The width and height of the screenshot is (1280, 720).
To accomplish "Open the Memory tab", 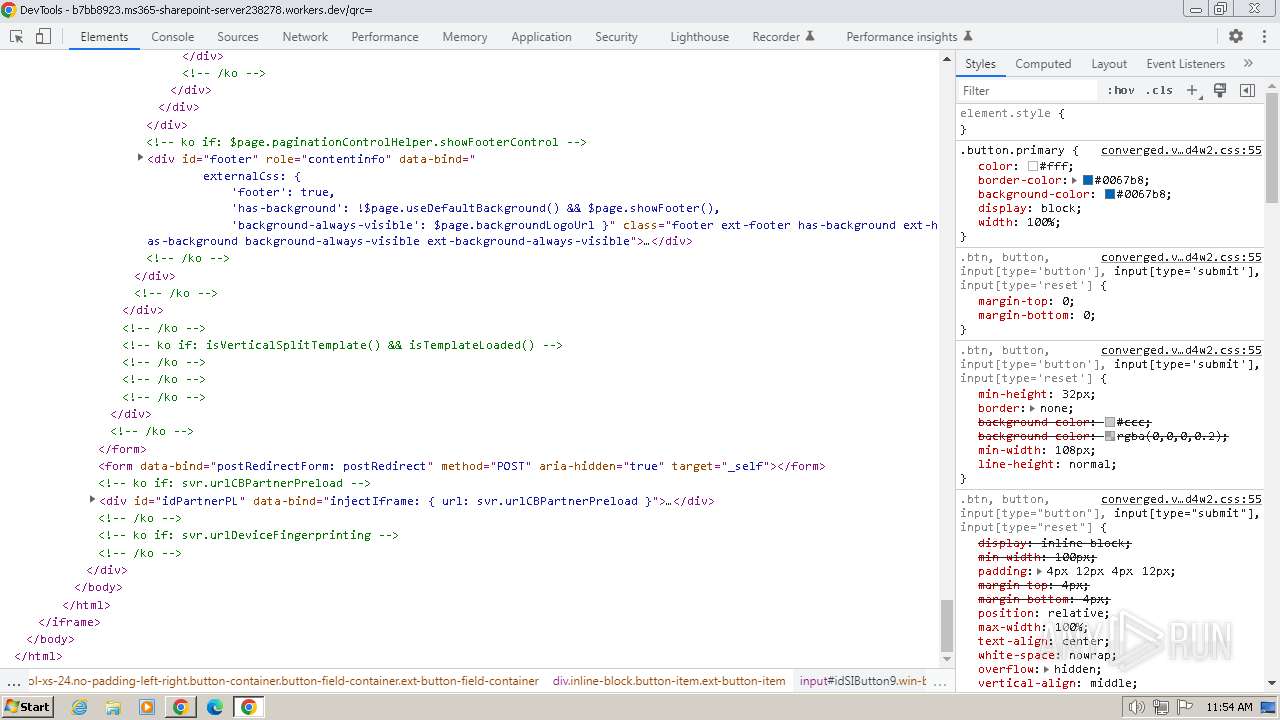I will tap(465, 36).
